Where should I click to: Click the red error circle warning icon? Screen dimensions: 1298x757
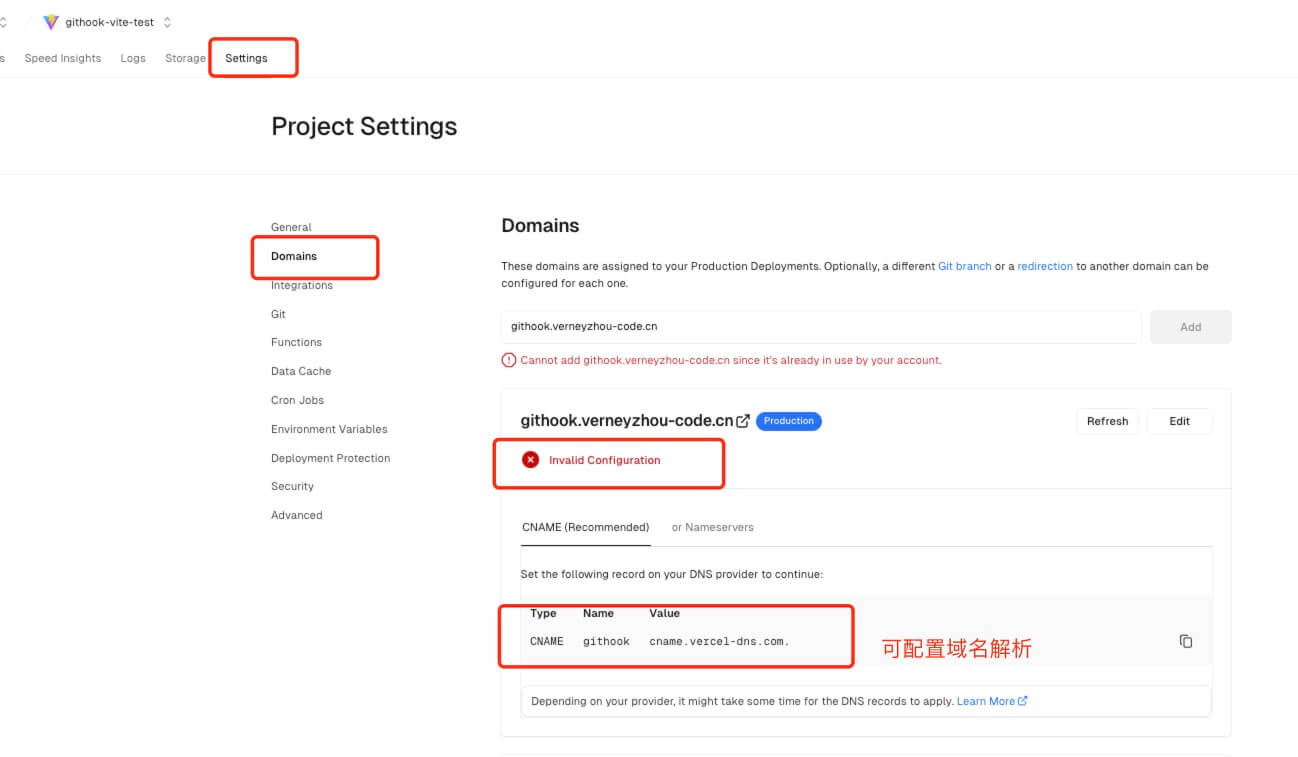click(509, 360)
